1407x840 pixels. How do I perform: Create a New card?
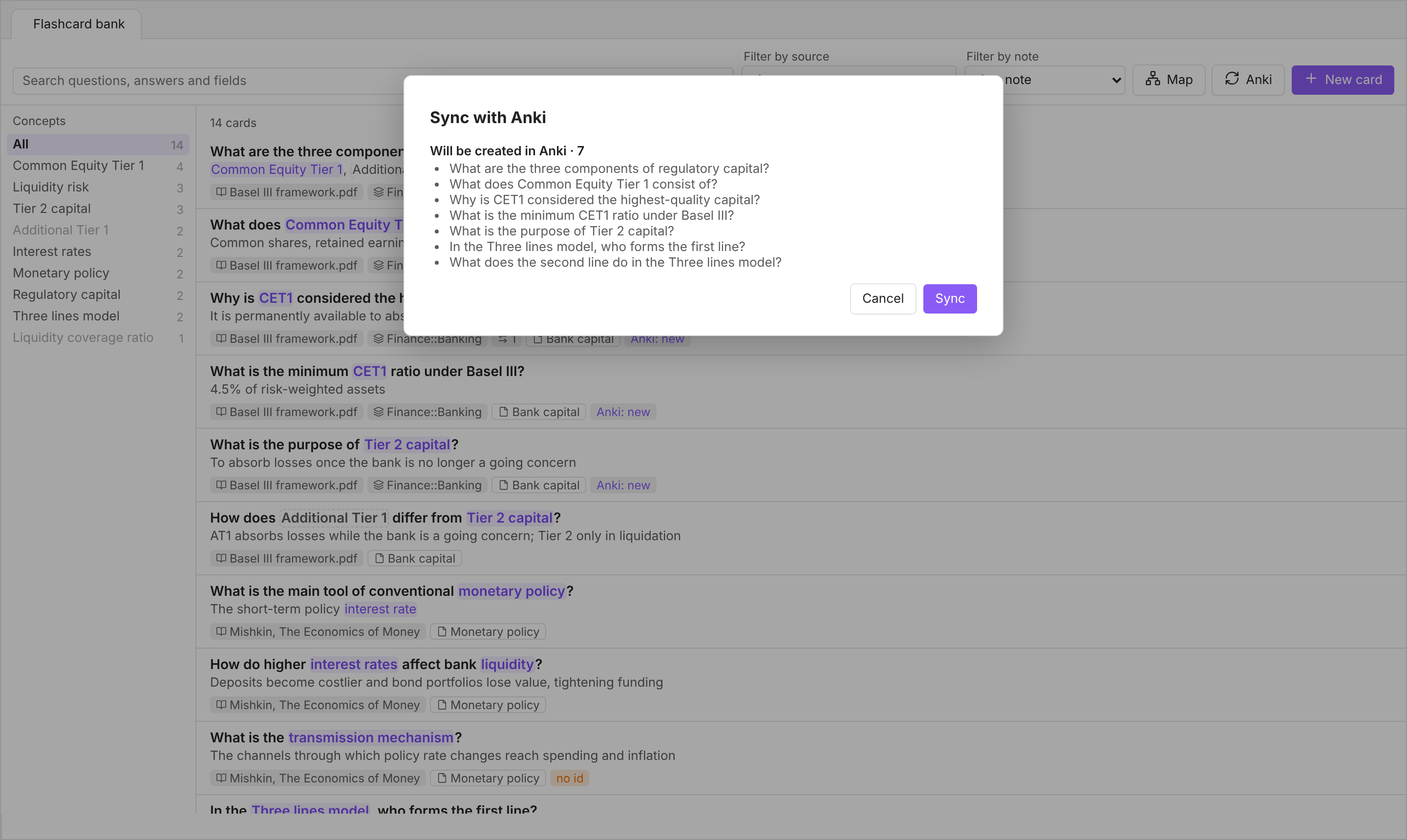[x=1342, y=80]
